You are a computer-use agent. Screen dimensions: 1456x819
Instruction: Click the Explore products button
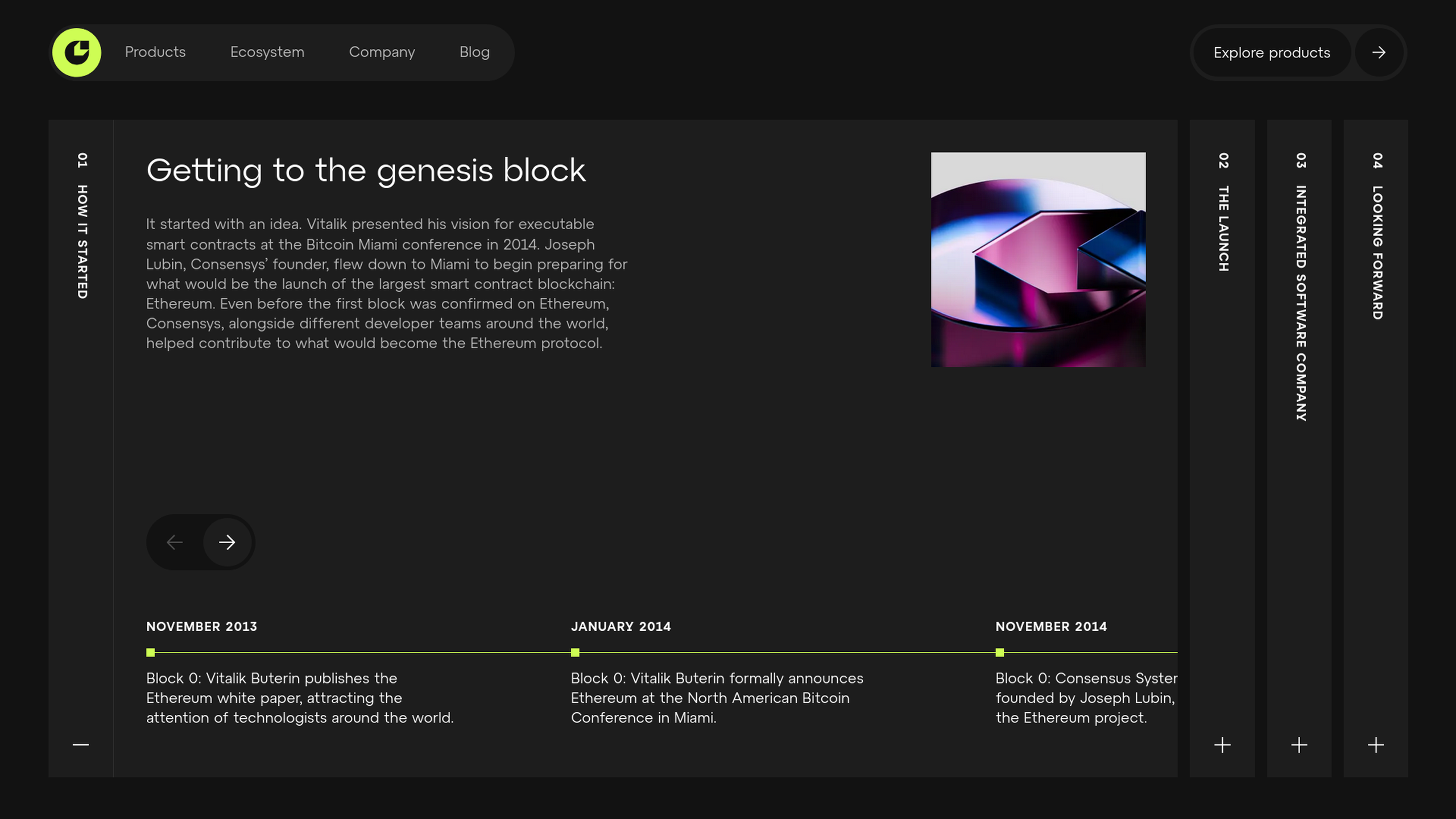coord(1272,52)
